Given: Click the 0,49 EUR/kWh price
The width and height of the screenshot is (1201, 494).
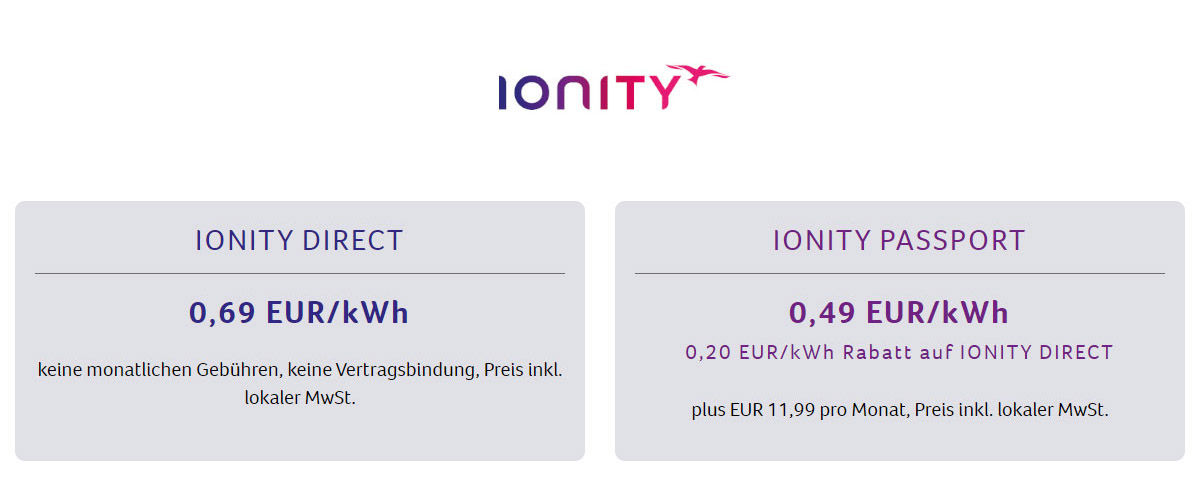Looking at the screenshot, I should [899, 313].
